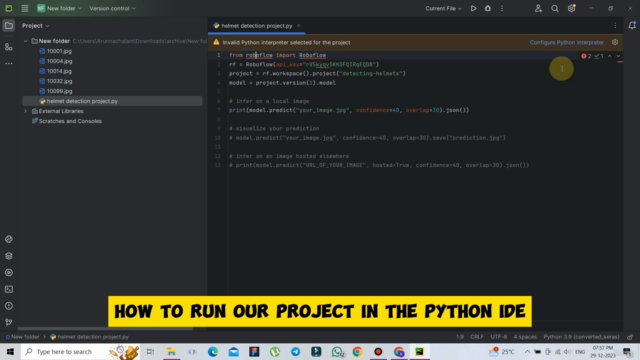Open the Current File run configuration dropdown
The width and height of the screenshot is (640, 360).
(x=443, y=8)
